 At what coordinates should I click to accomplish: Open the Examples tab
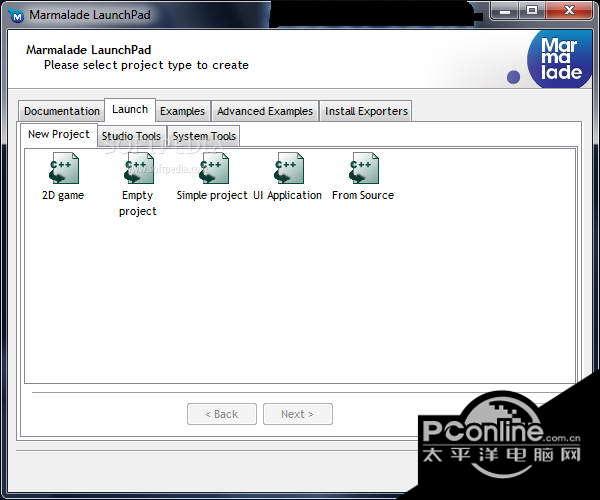[183, 111]
